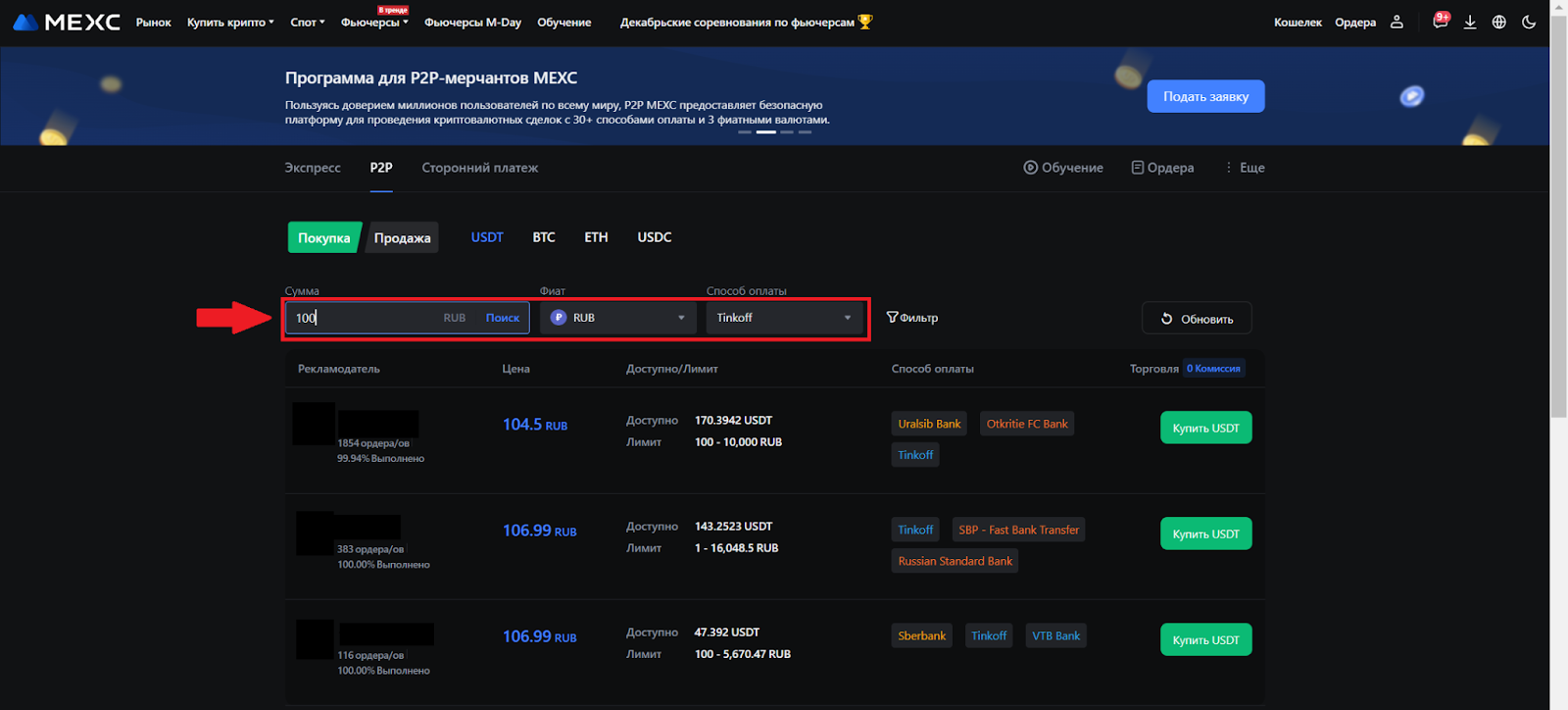Image resolution: width=1568 pixels, height=710 pixels.
Task: Select BTC coin tab
Action: point(544,237)
